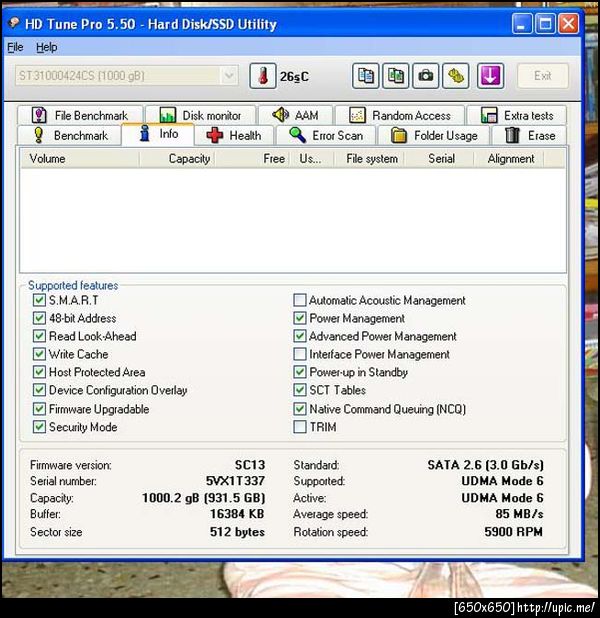Click the thermometer temperature icon
The width and height of the screenshot is (600, 618).
263,76
